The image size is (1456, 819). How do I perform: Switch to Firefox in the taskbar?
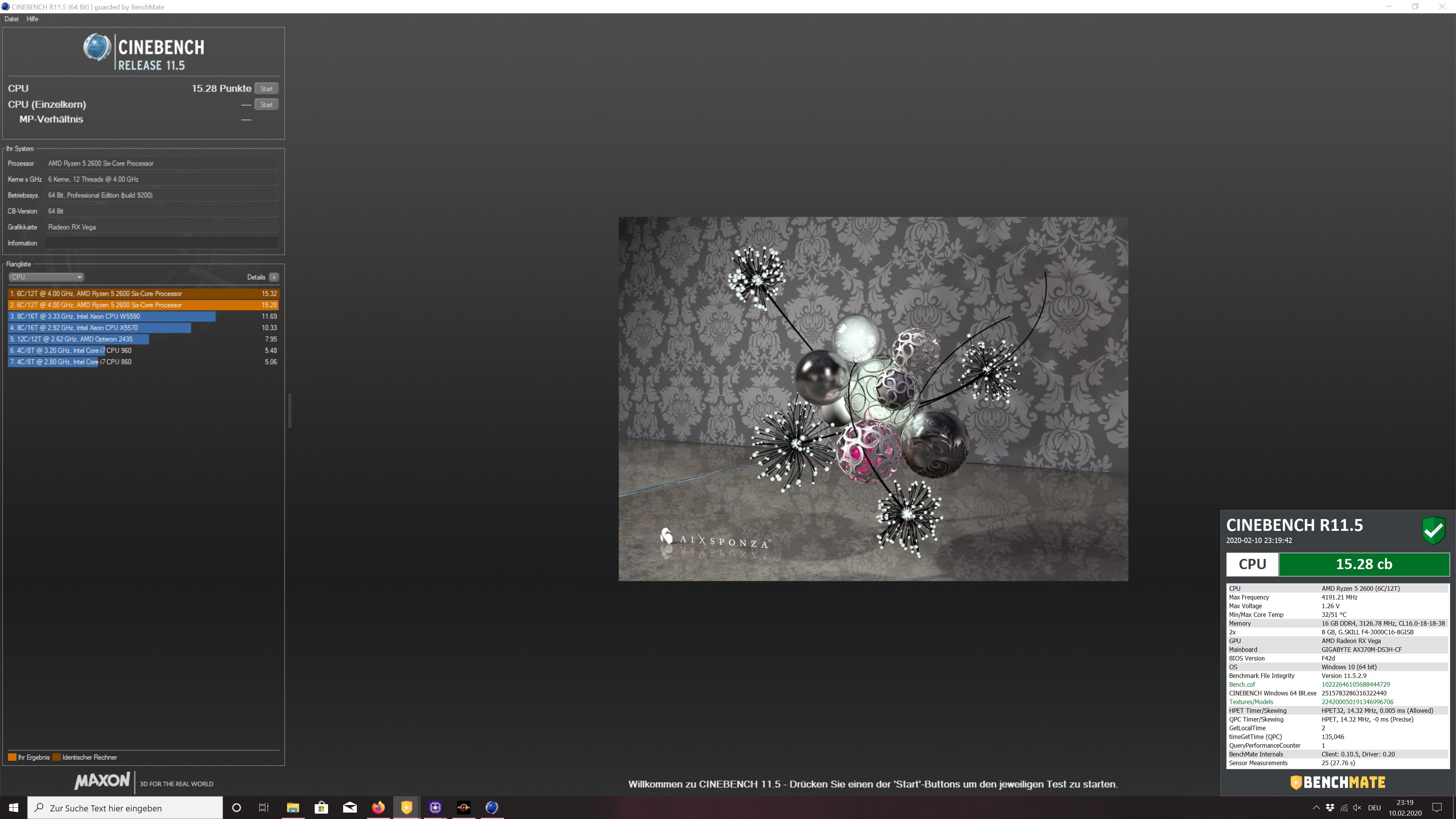378,808
